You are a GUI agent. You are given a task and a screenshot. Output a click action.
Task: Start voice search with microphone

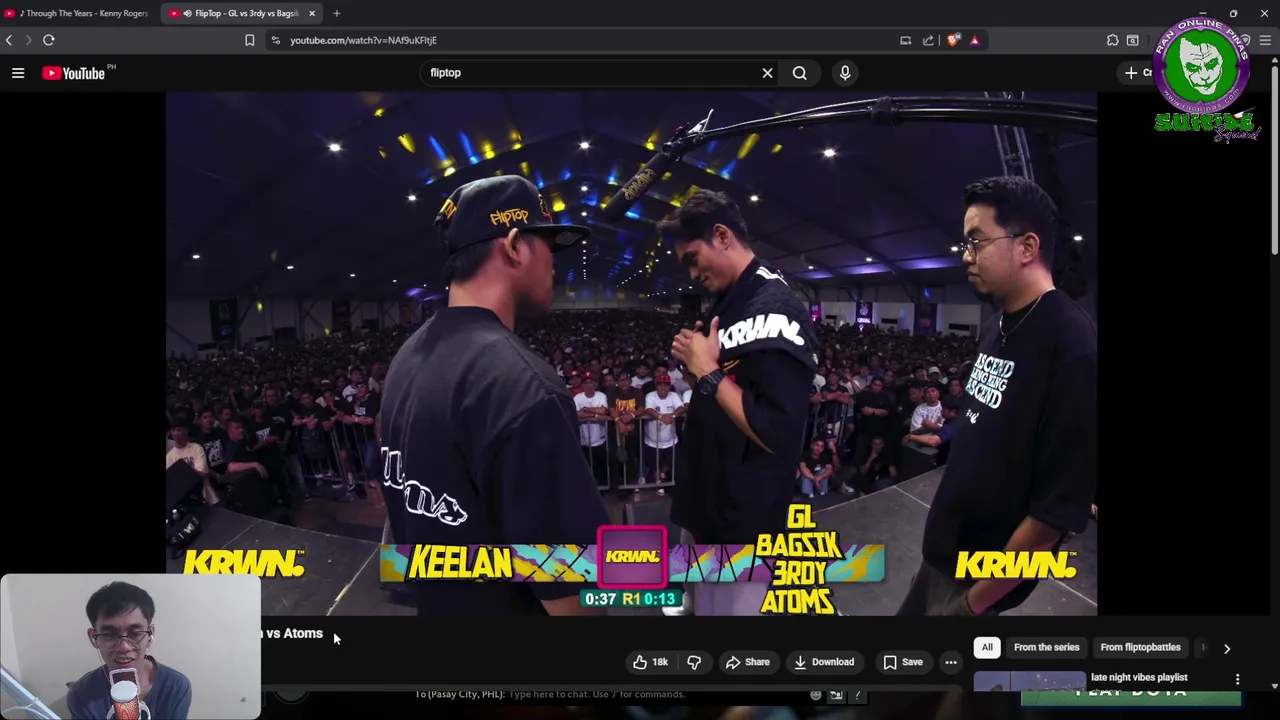coord(845,73)
